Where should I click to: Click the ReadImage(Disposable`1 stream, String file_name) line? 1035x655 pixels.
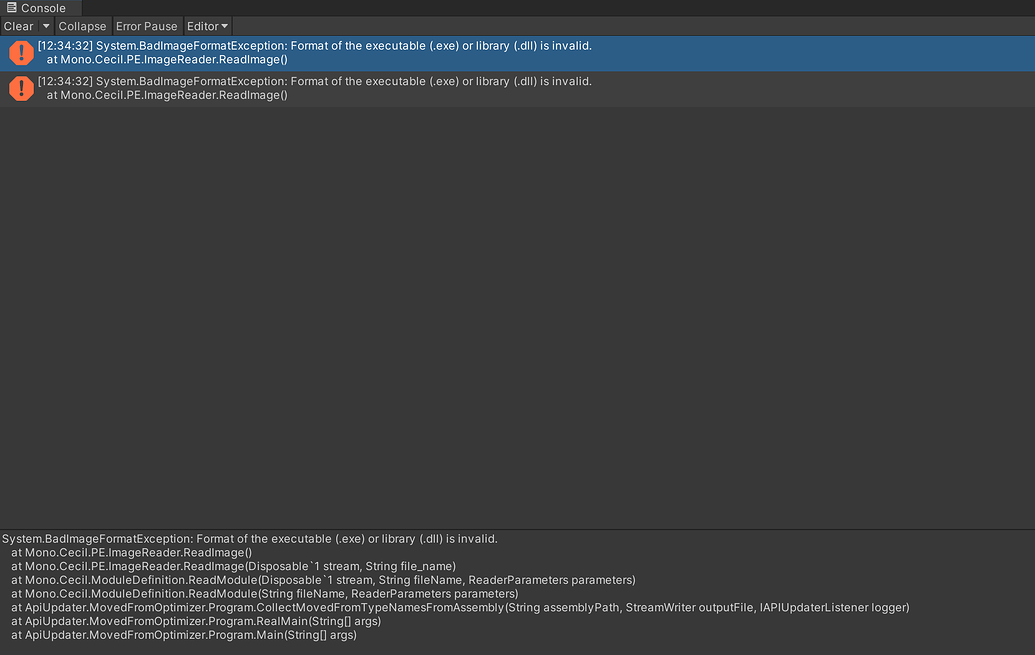[233, 566]
